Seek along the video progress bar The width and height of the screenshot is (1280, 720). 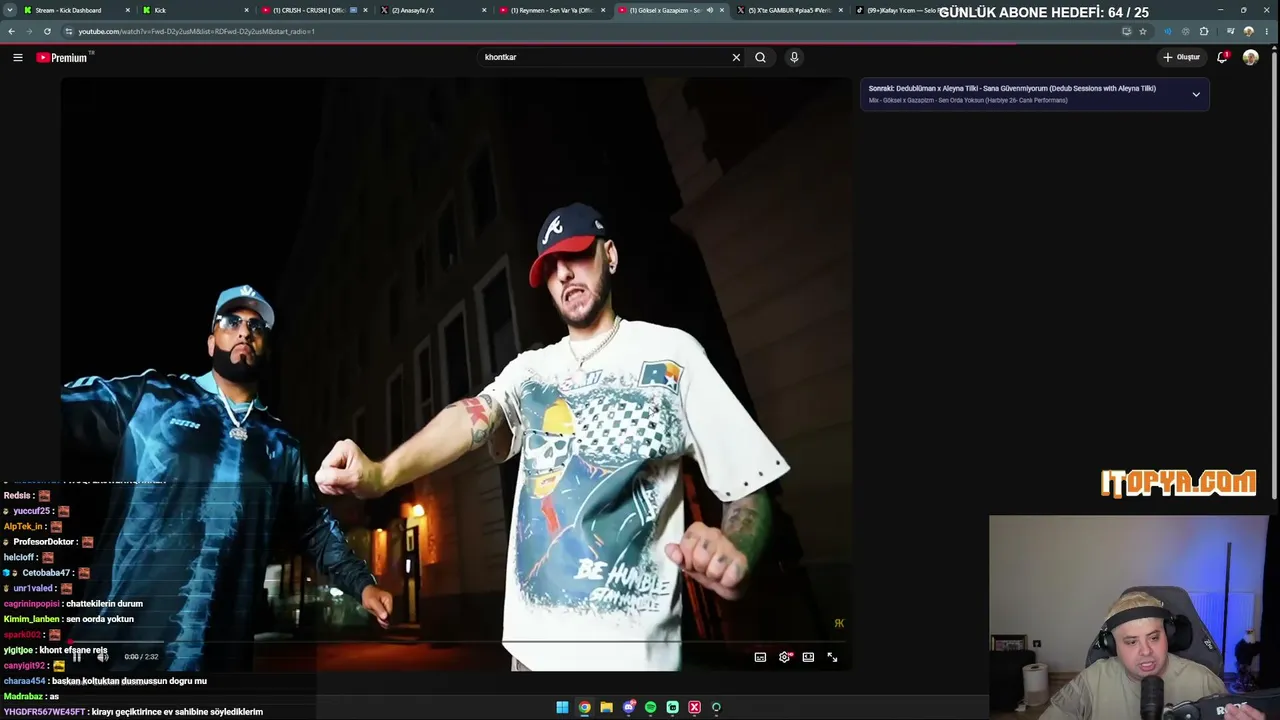455,642
